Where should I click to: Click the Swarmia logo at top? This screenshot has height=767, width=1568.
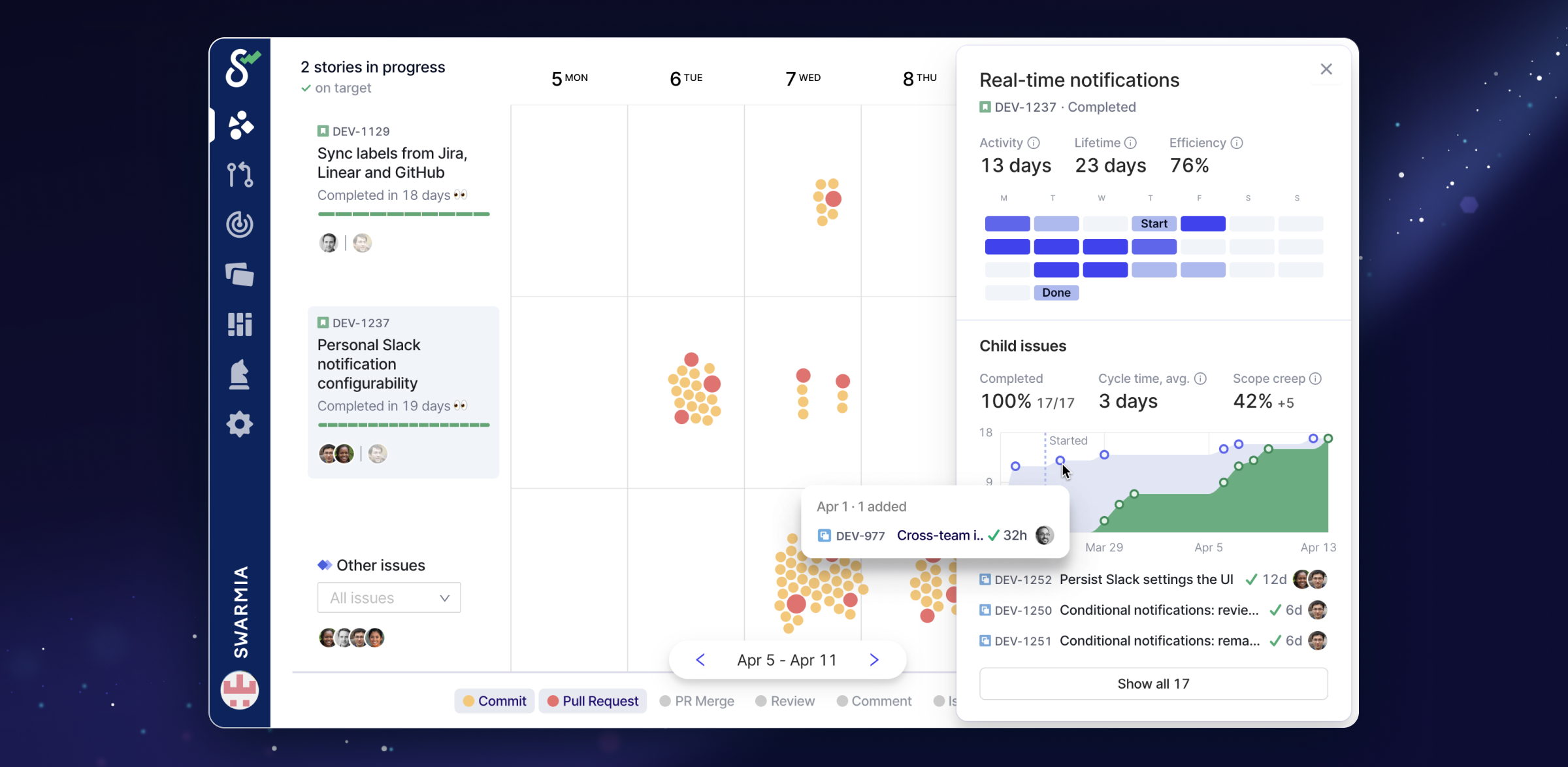241,68
